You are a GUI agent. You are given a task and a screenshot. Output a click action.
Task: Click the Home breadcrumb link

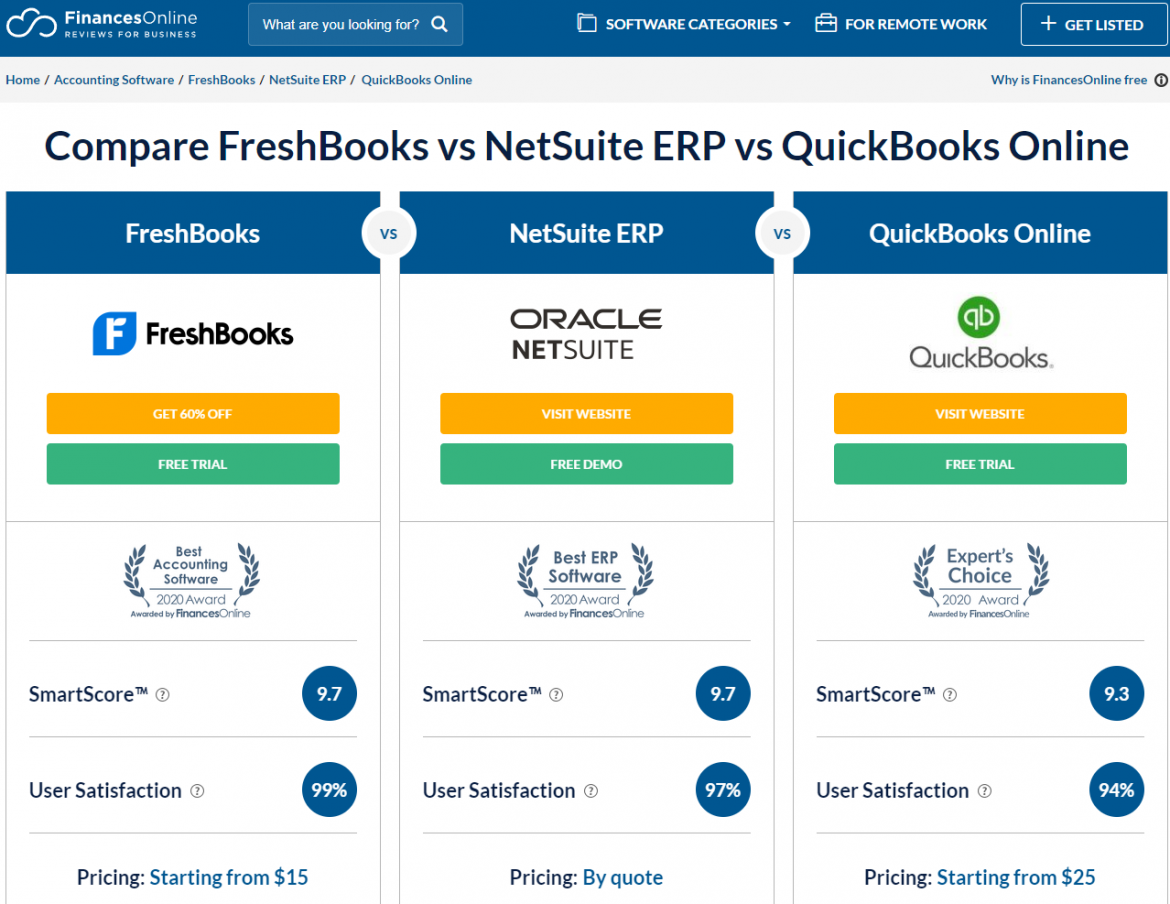coord(22,79)
